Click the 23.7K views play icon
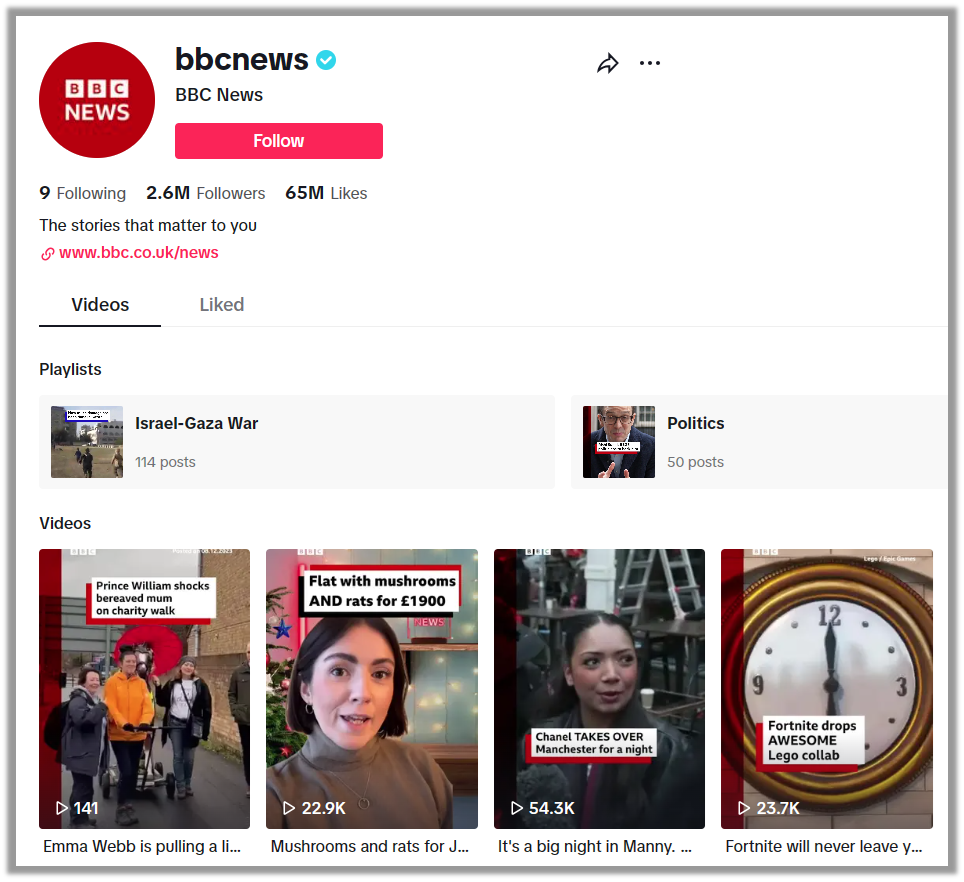Viewport: 964px width, 882px height. click(744, 808)
